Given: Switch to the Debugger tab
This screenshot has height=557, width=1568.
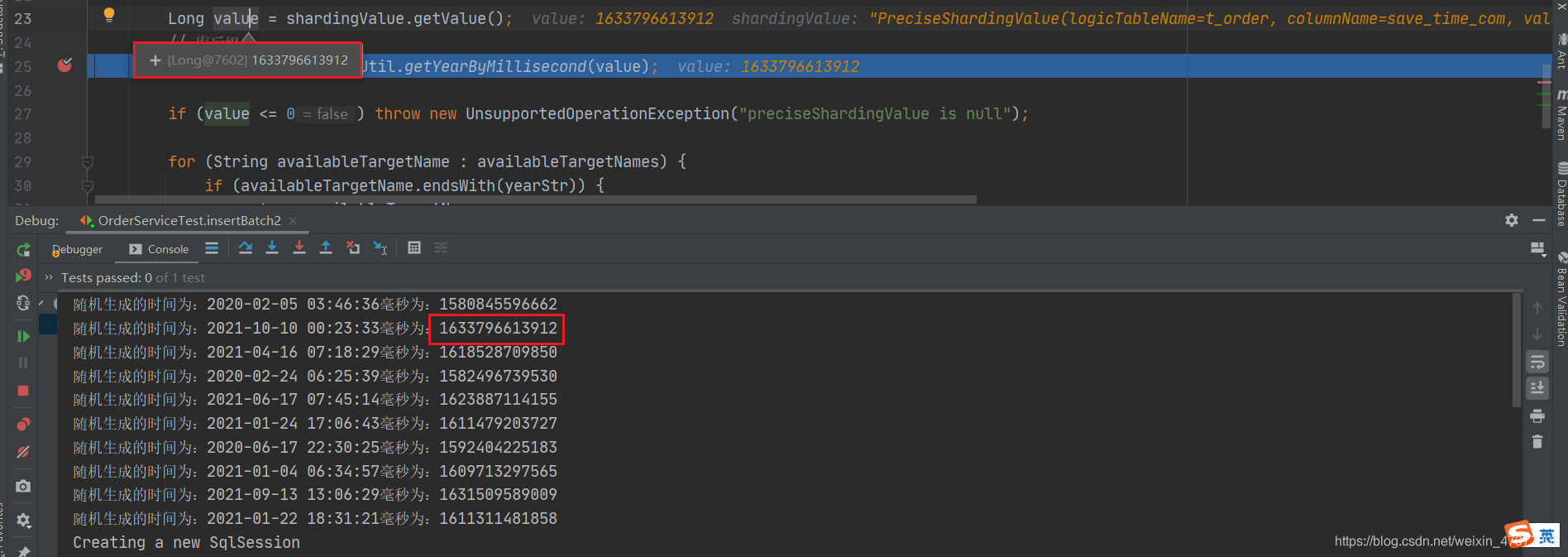Looking at the screenshot, I should pos(78,249).
